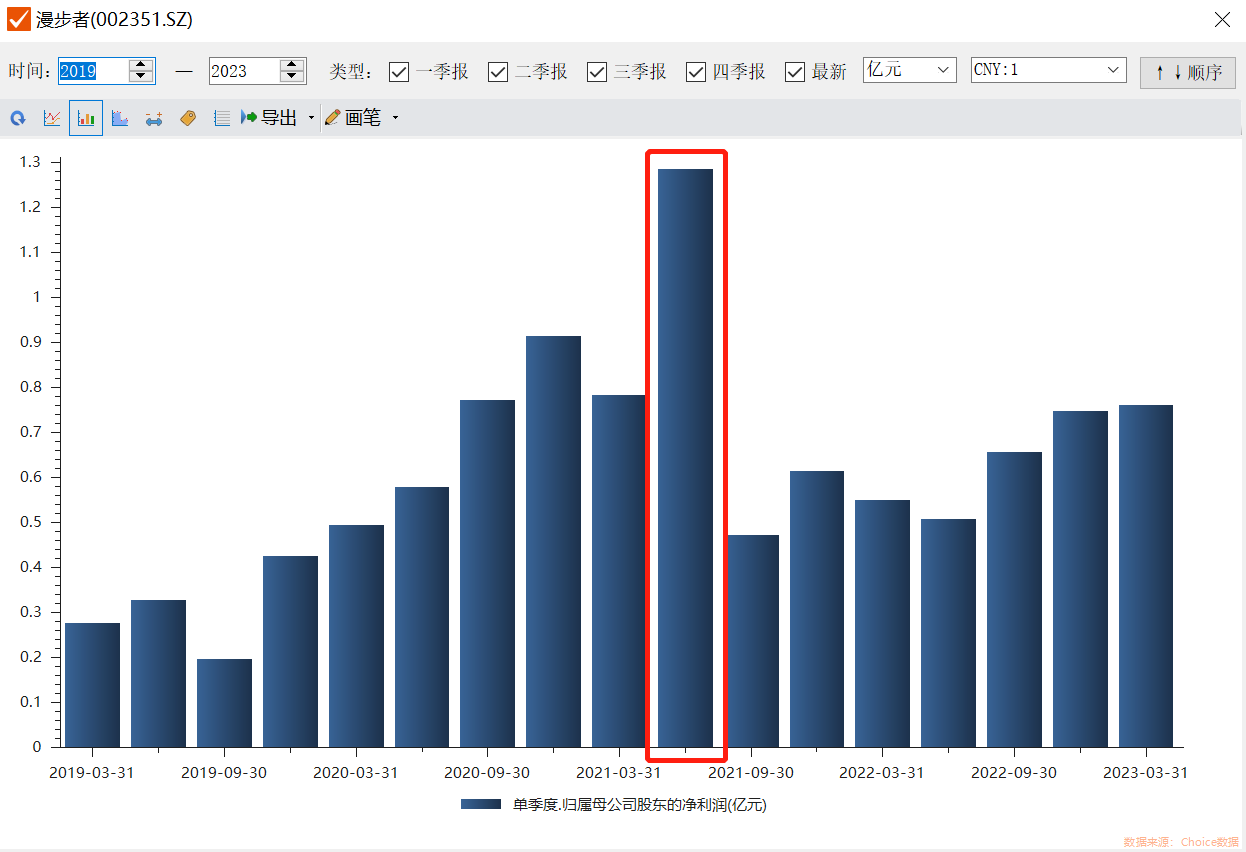
Task: Click the blue dumbbell range toolbar icon
Action: [154, 118]
